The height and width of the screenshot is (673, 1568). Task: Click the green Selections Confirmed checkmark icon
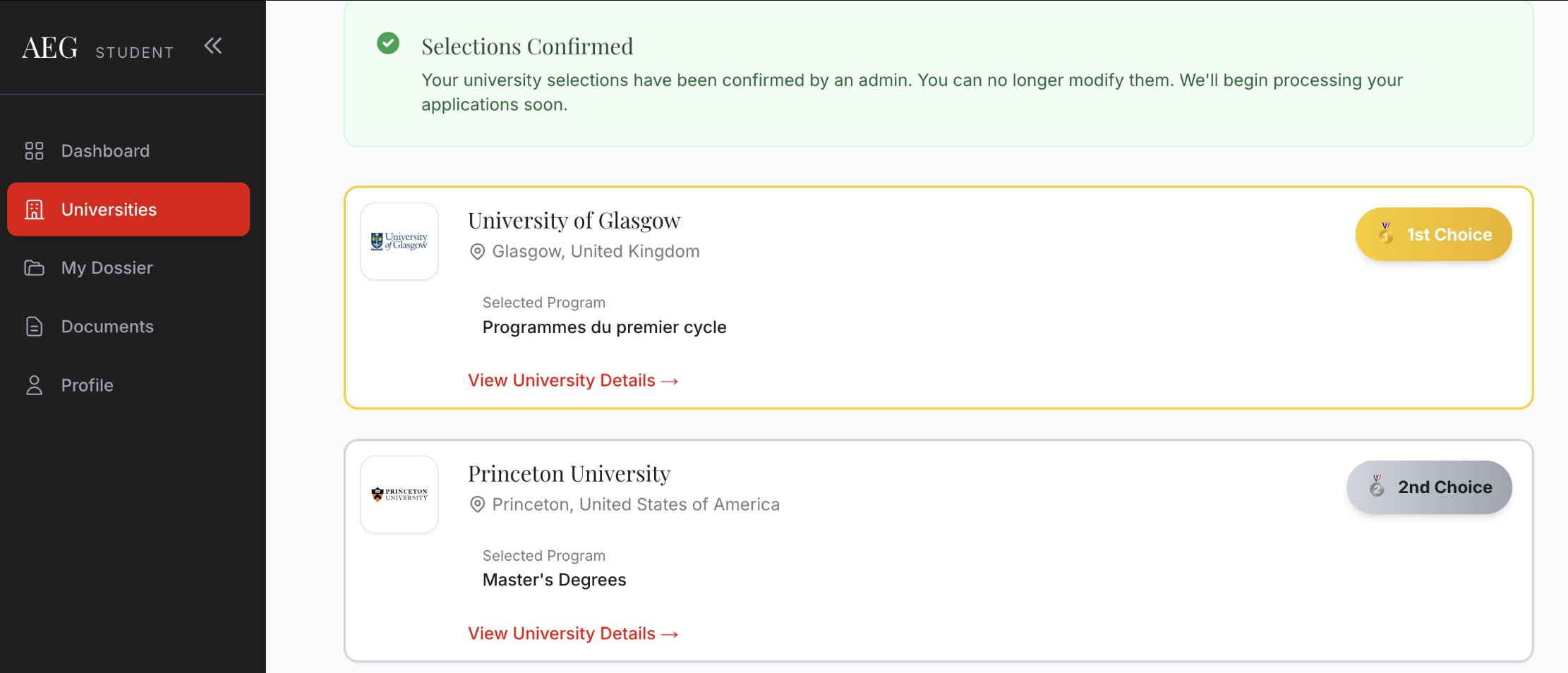(x=388, y=43)
